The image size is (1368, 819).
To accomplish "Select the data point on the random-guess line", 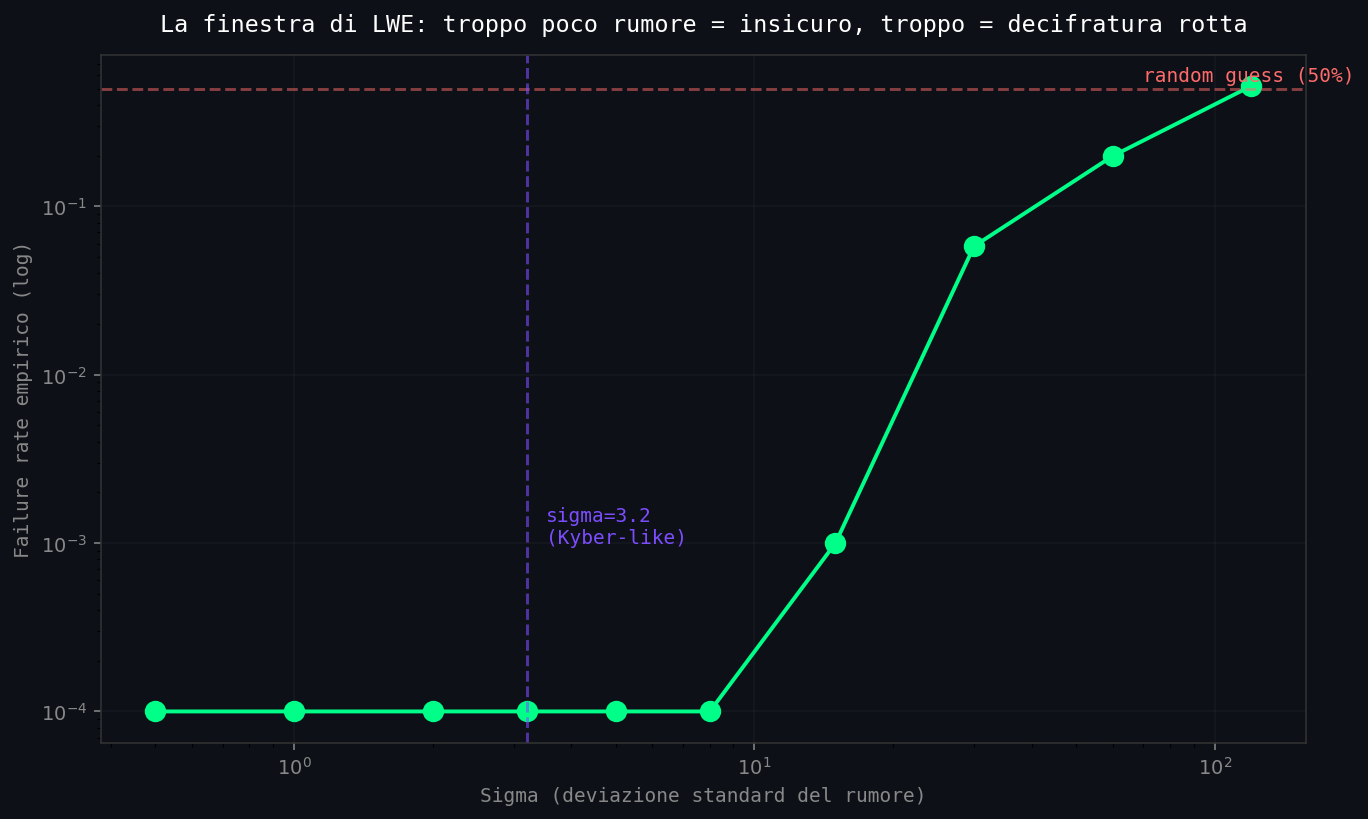I will point(1251,87).
